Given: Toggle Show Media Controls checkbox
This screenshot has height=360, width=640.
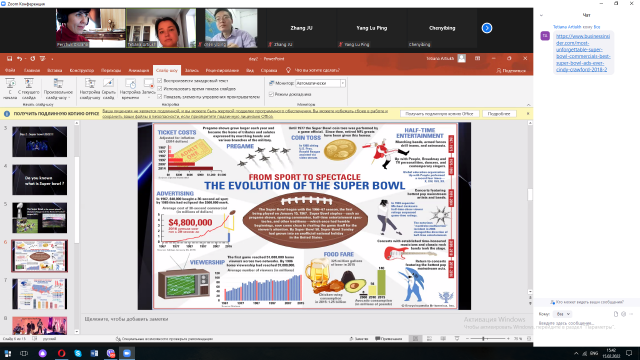Looking at the screenshot, I should [160, 97].
